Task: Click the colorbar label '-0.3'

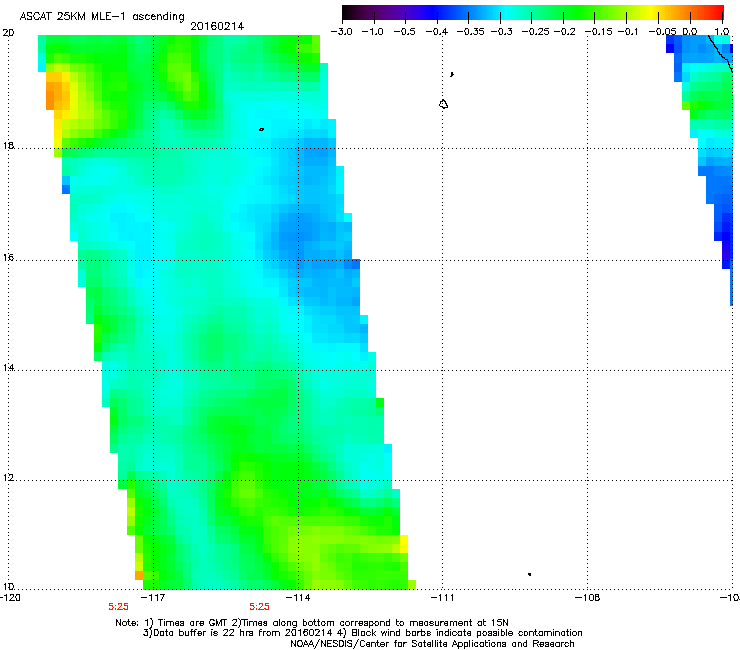Action: (x=501, y=32)
